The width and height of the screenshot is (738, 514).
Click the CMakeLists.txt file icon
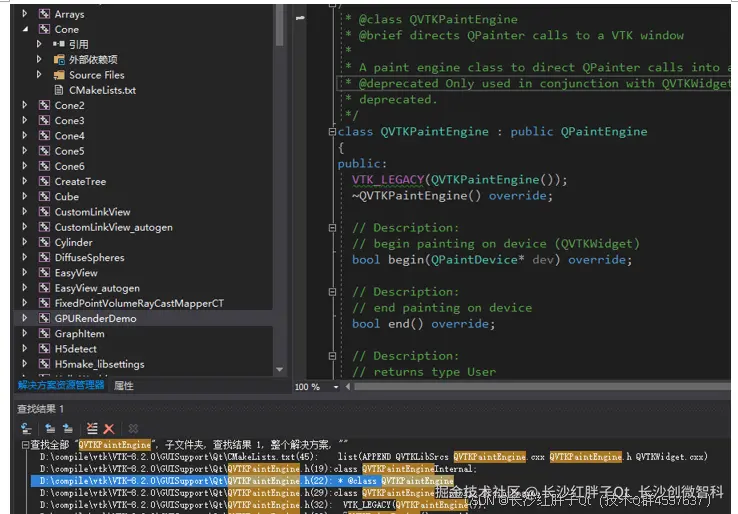[59, 90]
